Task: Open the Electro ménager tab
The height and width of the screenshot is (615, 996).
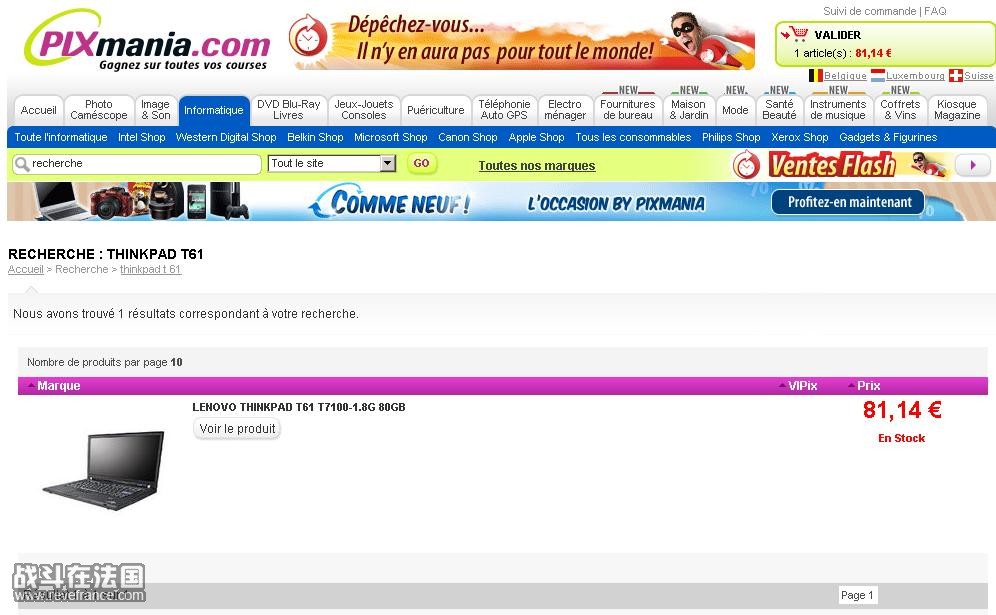Action: pyautogui.click(x=565, y=110)
